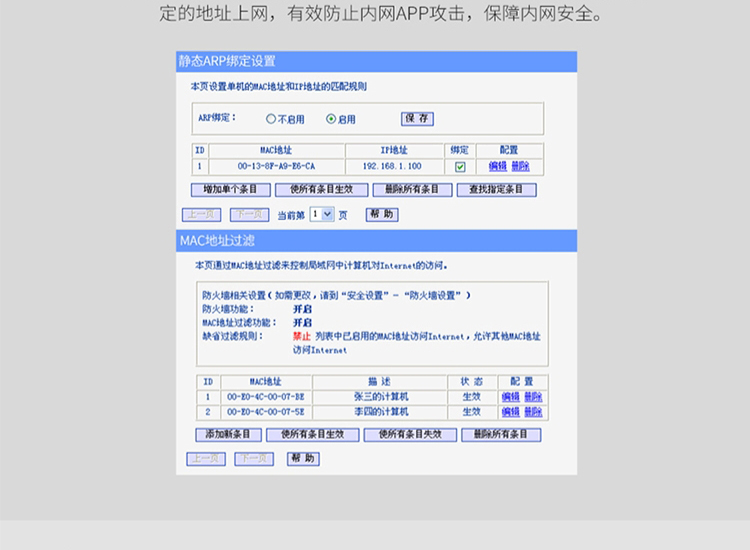This screenshot has width=750, height=550.
Task: Edit the 张三的计算机 MAC filter entry
Action: click(x=510, y=397)
